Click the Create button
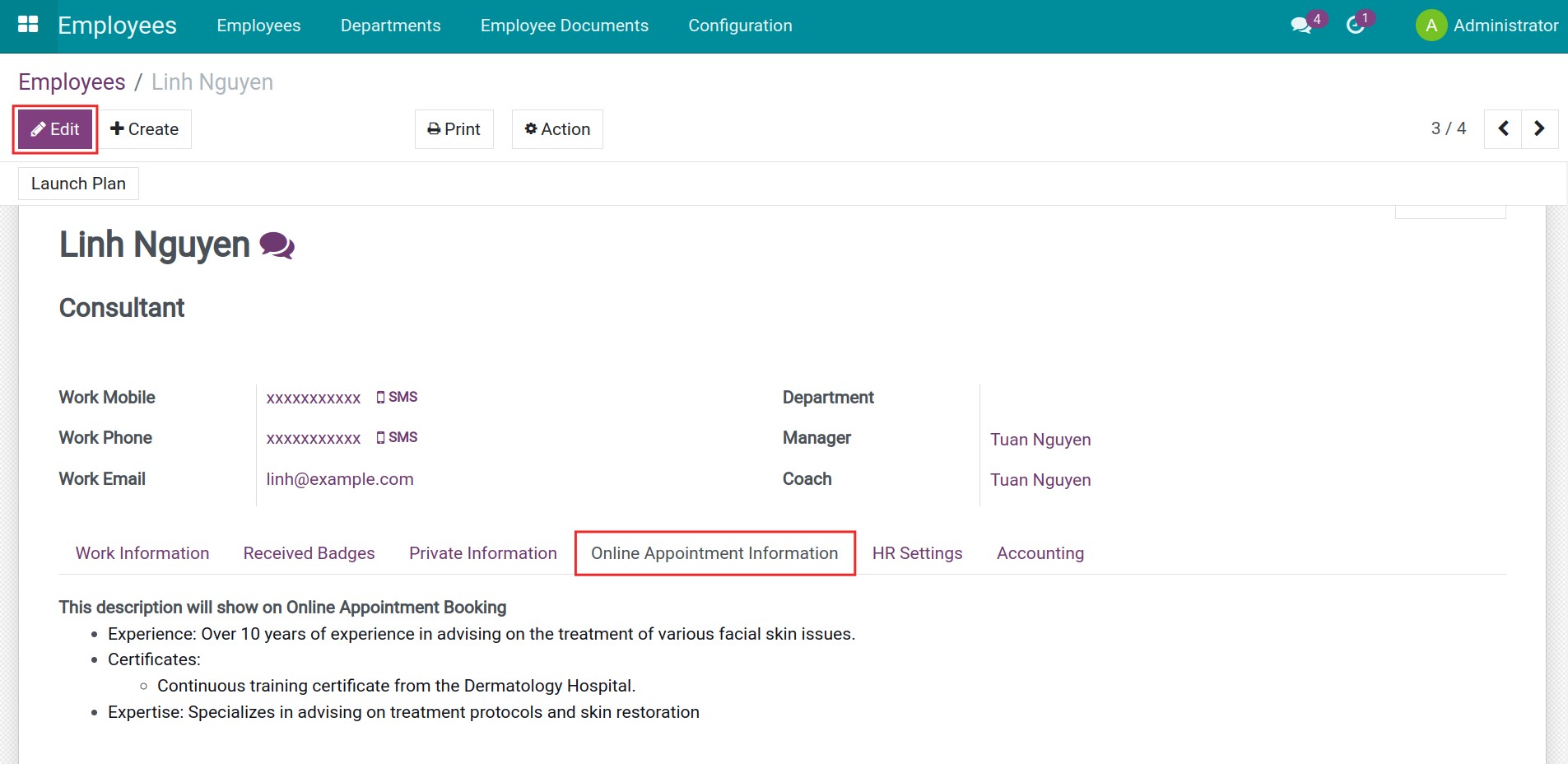 click(x=146, y=128)
